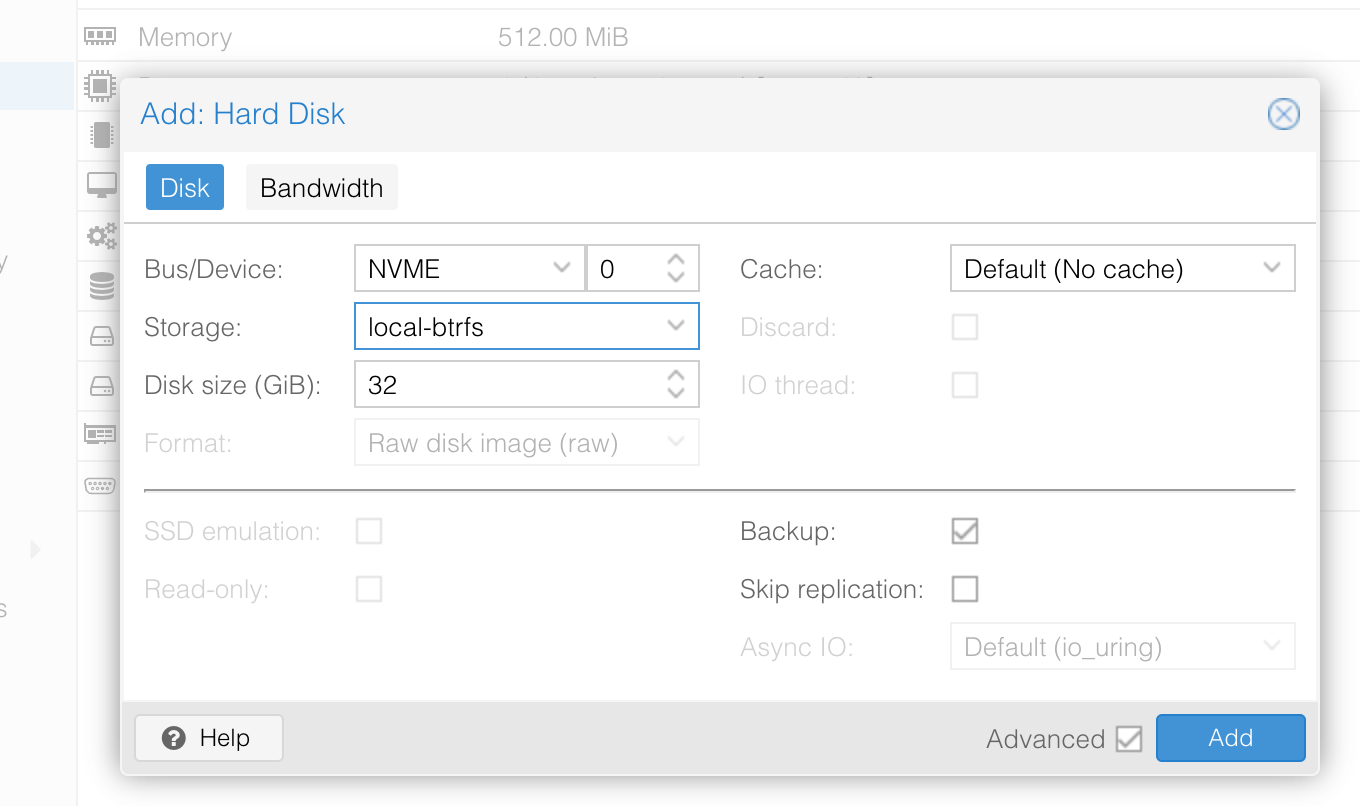The width and height of the screenshot is (1360, 806).
Task: Increase Disk size with up arrow
Action: pyautogui.click(x=676, y=376)
